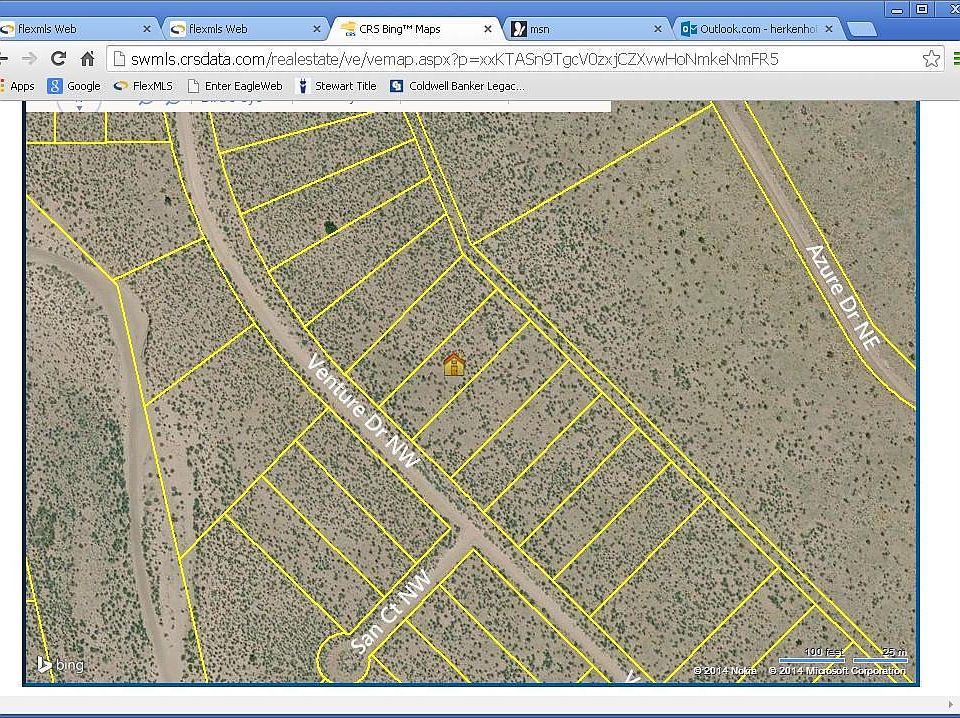Viewport: 960px width, 718px height.
Task: Close the msn tab
Action: 659,29
